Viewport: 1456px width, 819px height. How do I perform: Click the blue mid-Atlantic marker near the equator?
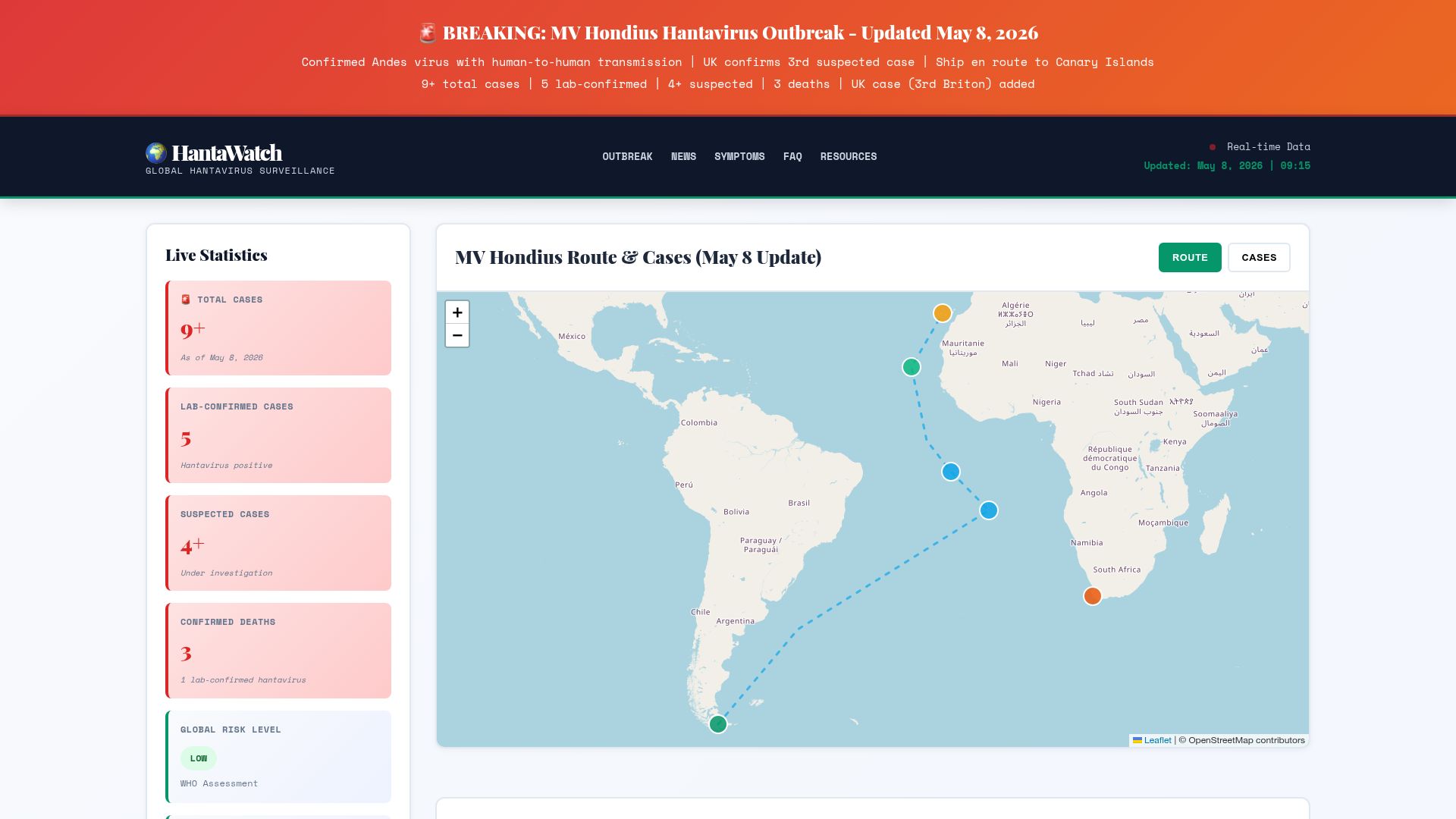pos(951,472)
